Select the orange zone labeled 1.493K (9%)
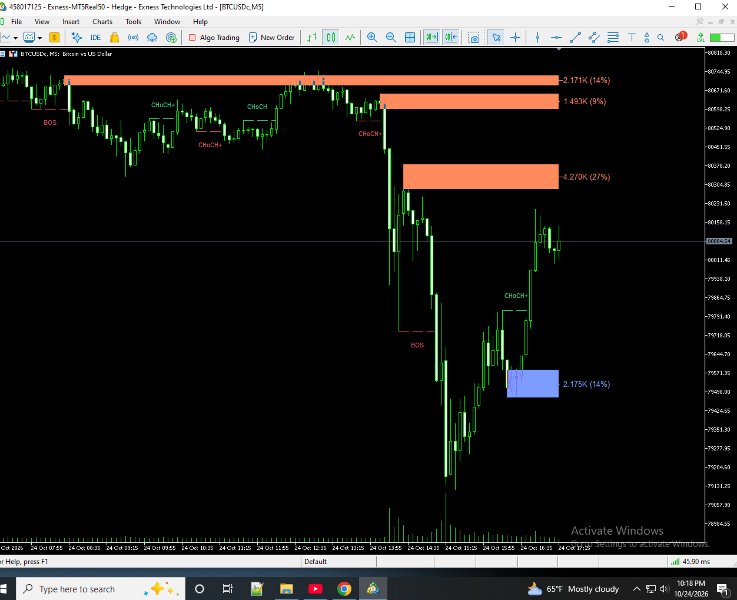737x600 pixels. (x=469, y=101)
